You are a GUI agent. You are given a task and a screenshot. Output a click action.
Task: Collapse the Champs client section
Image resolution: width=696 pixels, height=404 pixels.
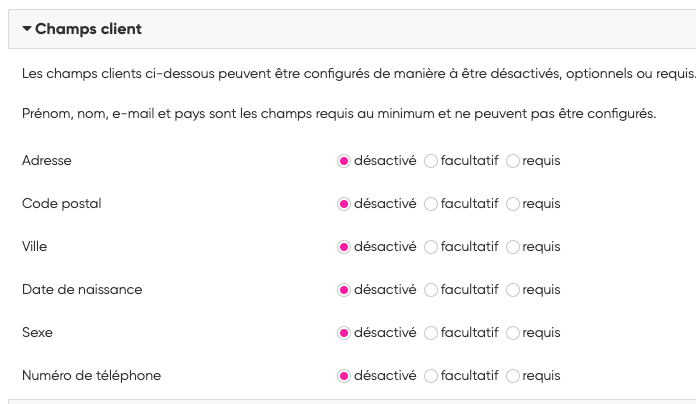click(x=27, y=29)
